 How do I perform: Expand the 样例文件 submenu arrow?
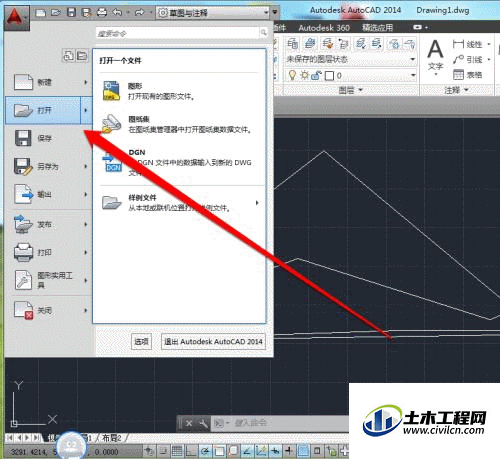pyautogui.click(x=257, y=203)
